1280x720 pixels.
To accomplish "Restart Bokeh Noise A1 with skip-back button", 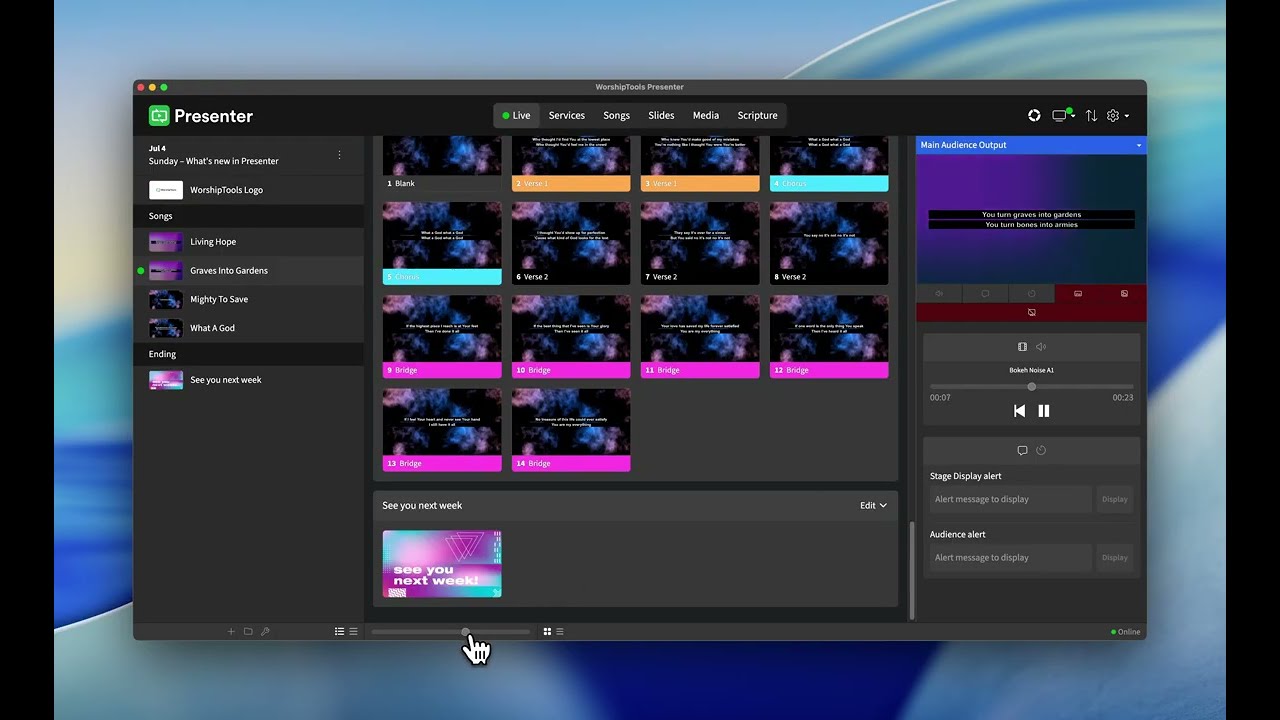I will (1019, 411).
